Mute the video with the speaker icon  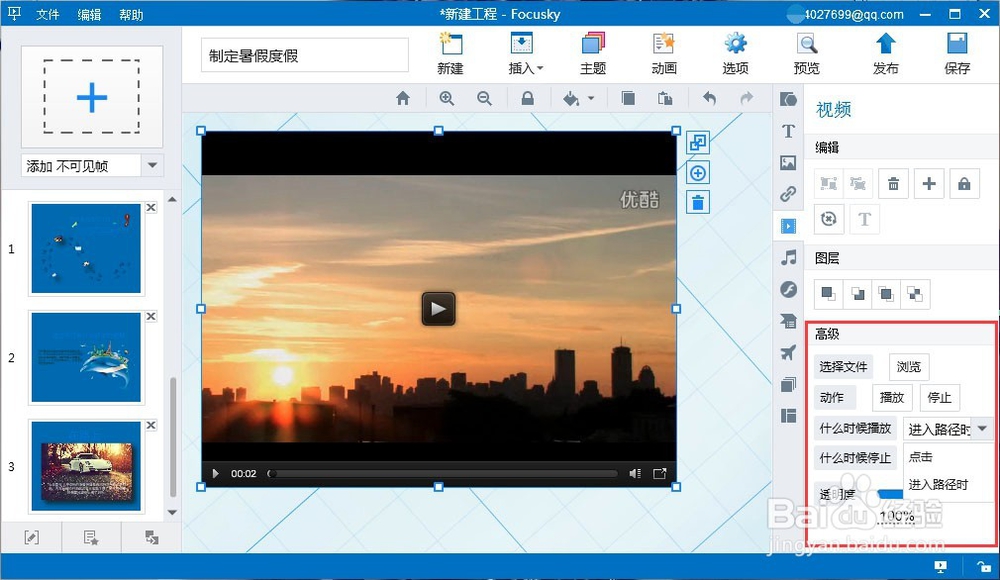point(635,473)
